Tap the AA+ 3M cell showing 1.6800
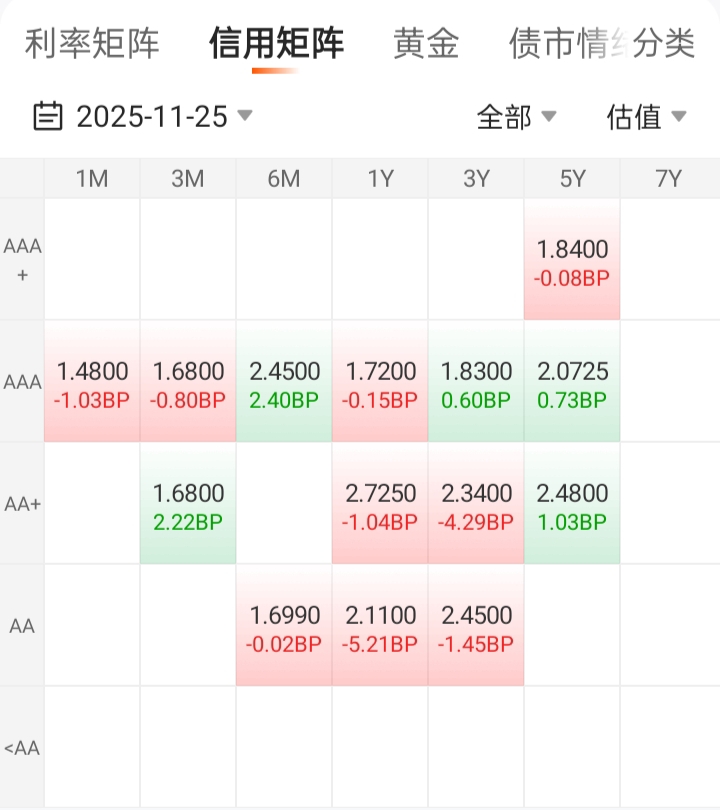This screenshot has width=720, height=810. (x=188, y=504)
